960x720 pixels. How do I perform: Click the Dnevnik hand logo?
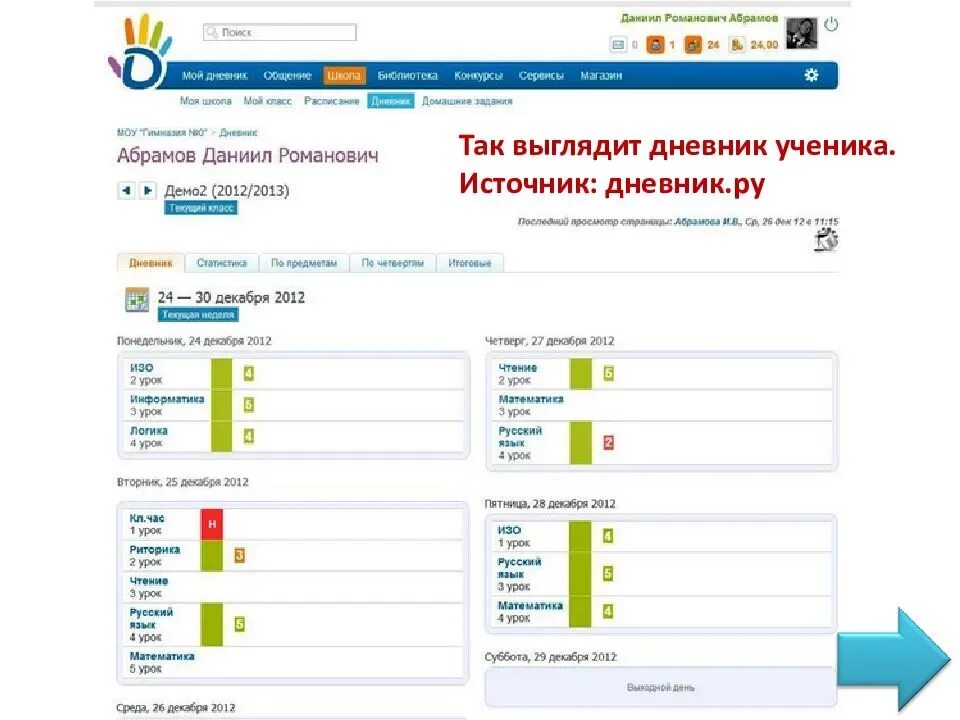click(140, 51)
